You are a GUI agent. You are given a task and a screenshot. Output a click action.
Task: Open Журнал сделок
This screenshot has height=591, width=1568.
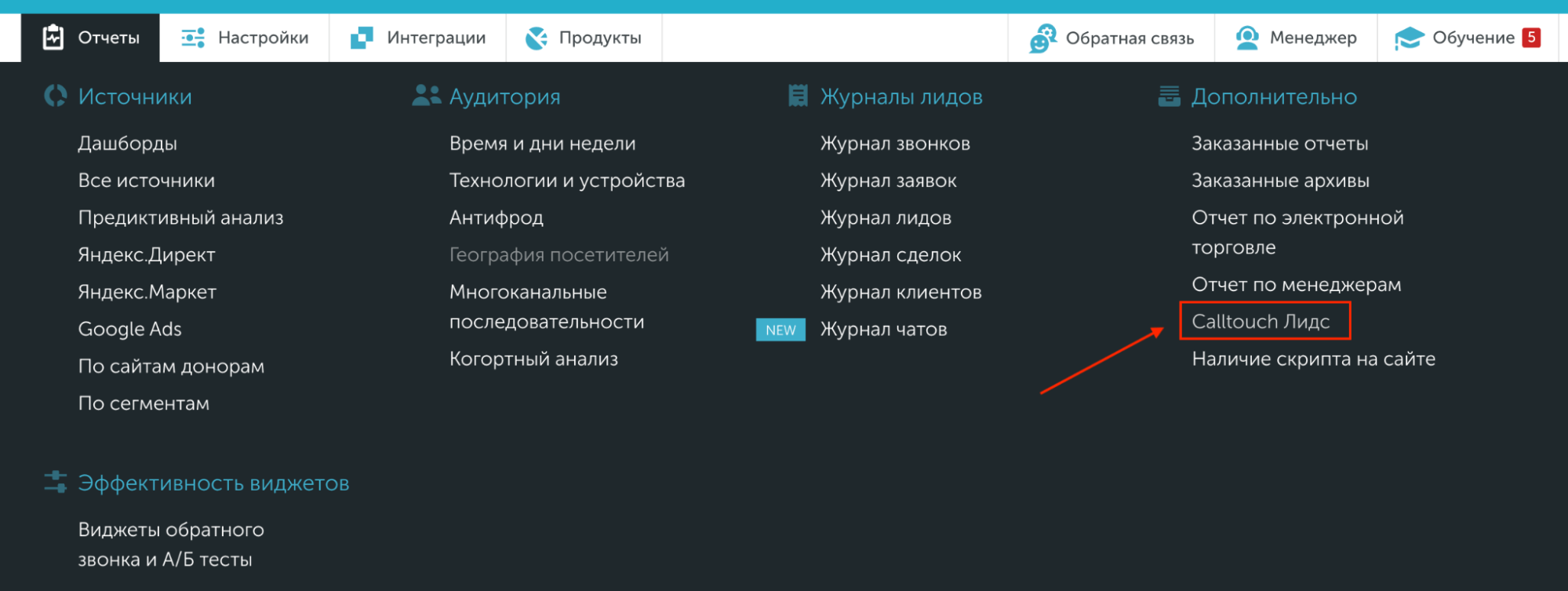[x=891, y=255]
